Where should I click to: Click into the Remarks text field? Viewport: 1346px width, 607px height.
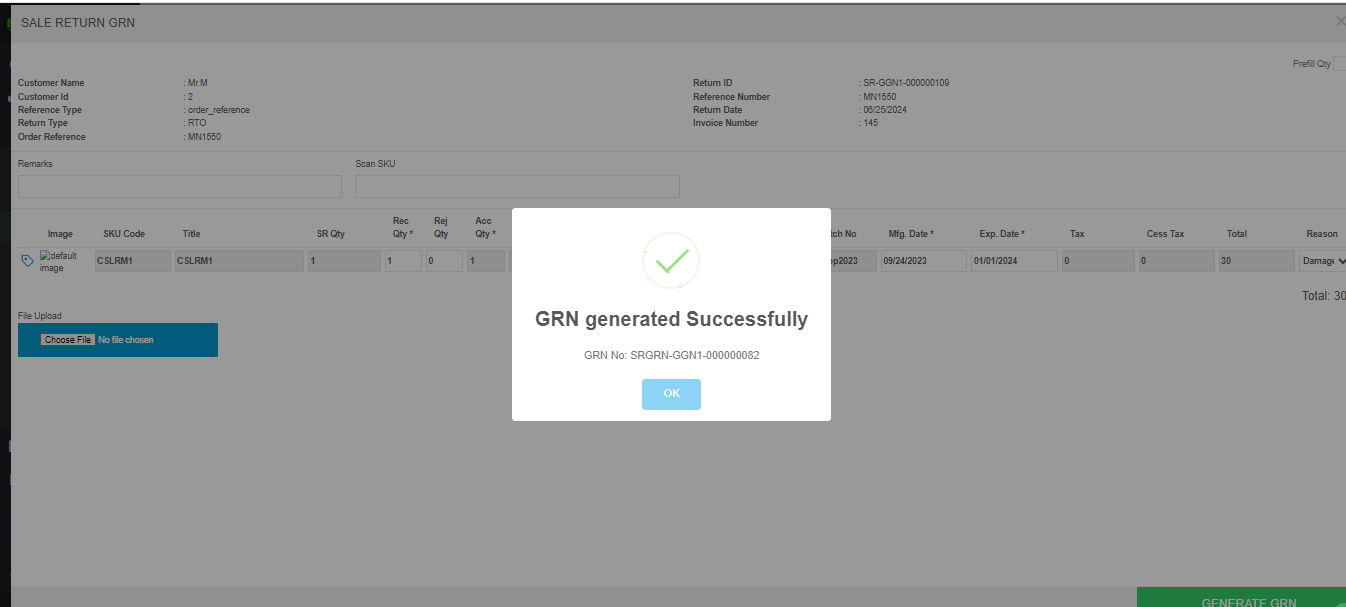[180, 187]
